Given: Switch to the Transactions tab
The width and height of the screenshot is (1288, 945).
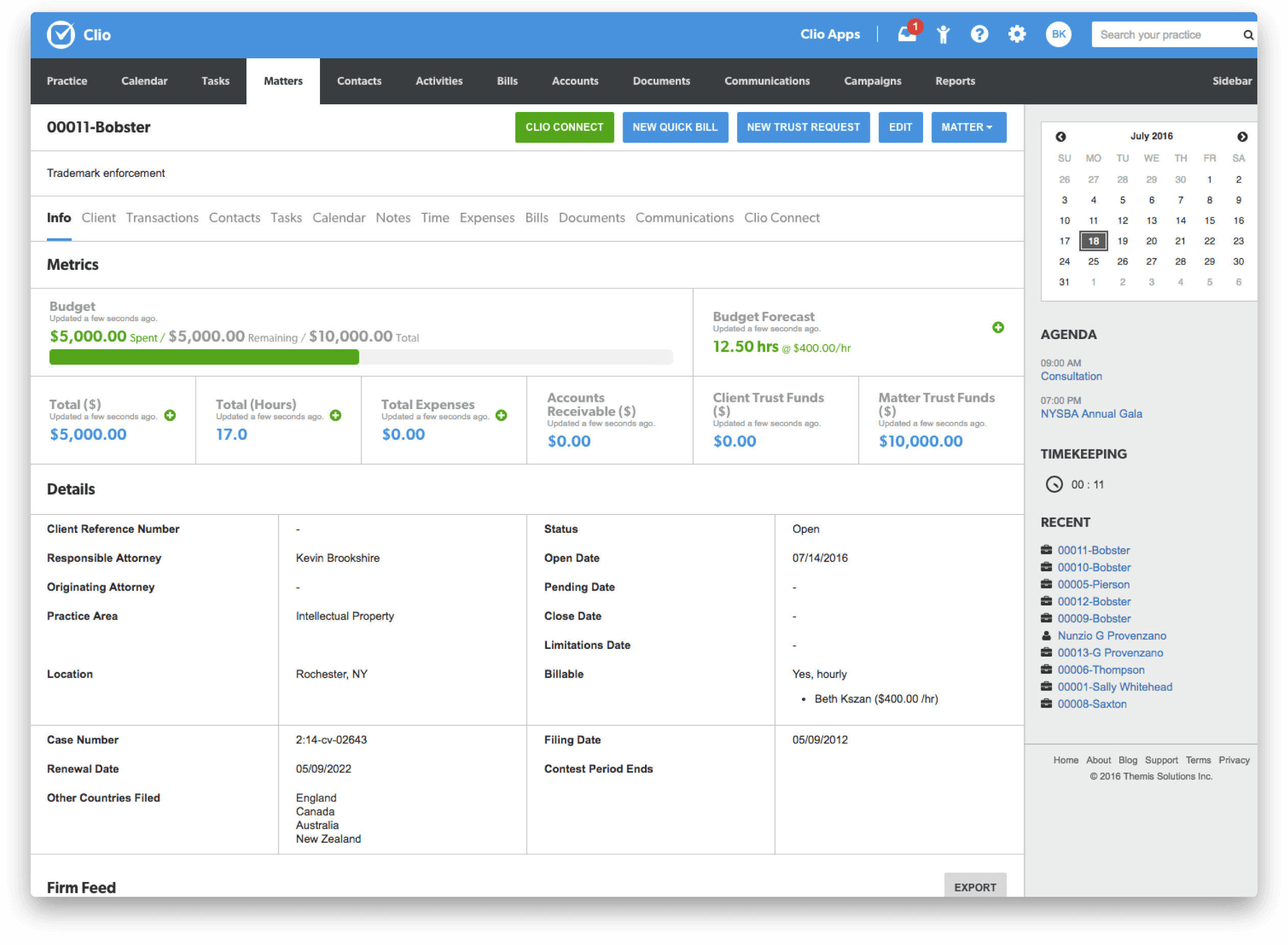Looking at the screenshot, I should click(162, 218).
